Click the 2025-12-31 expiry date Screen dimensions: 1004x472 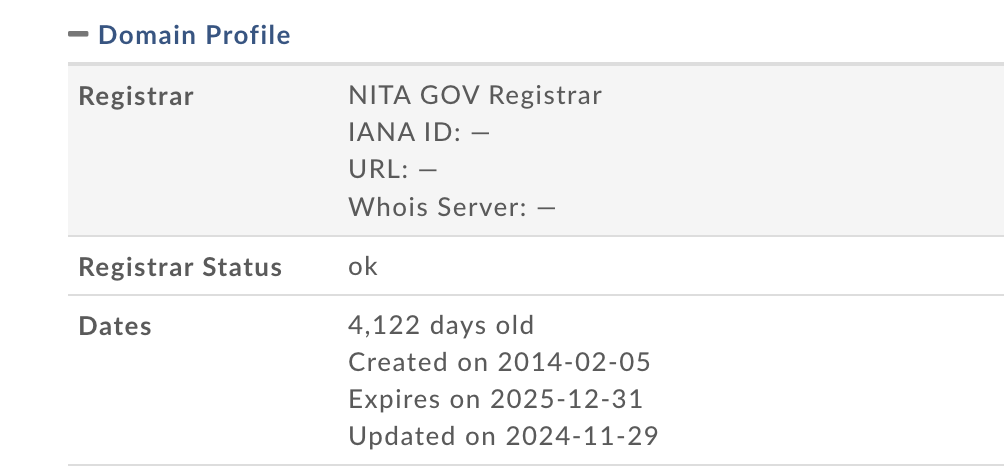(566, 399)
